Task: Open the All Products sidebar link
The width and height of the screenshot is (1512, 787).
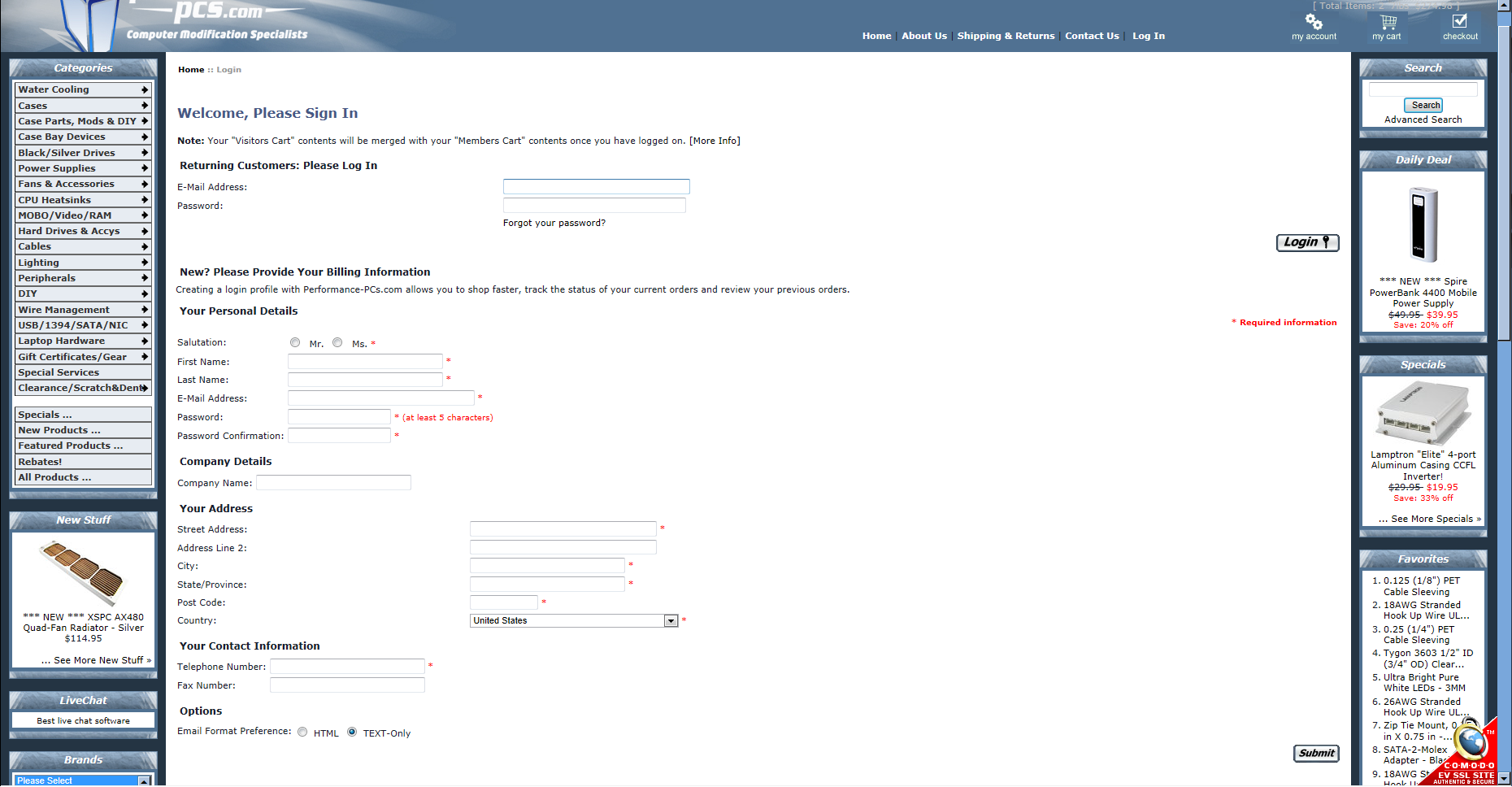Action: [82, 477]
